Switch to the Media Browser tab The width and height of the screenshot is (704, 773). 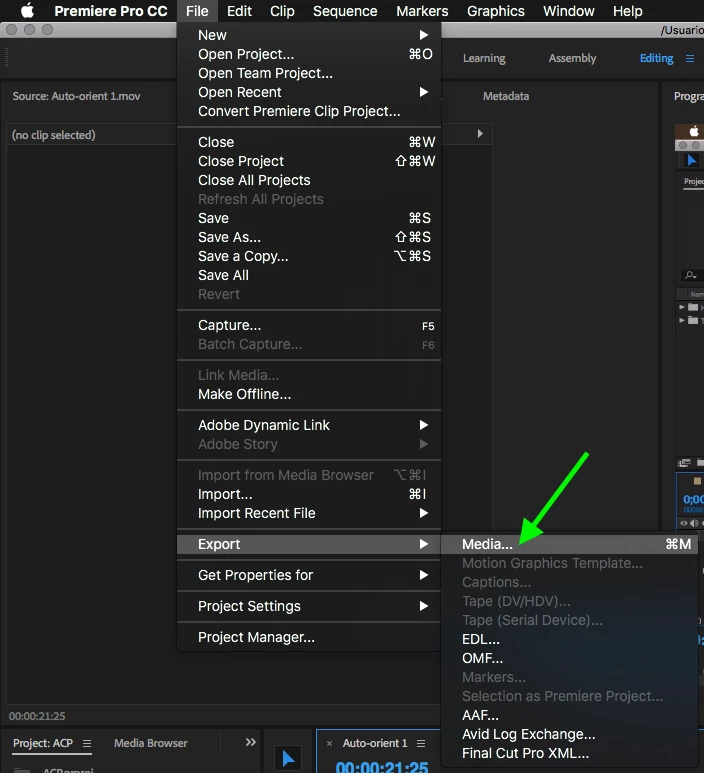tap(151, 743)
